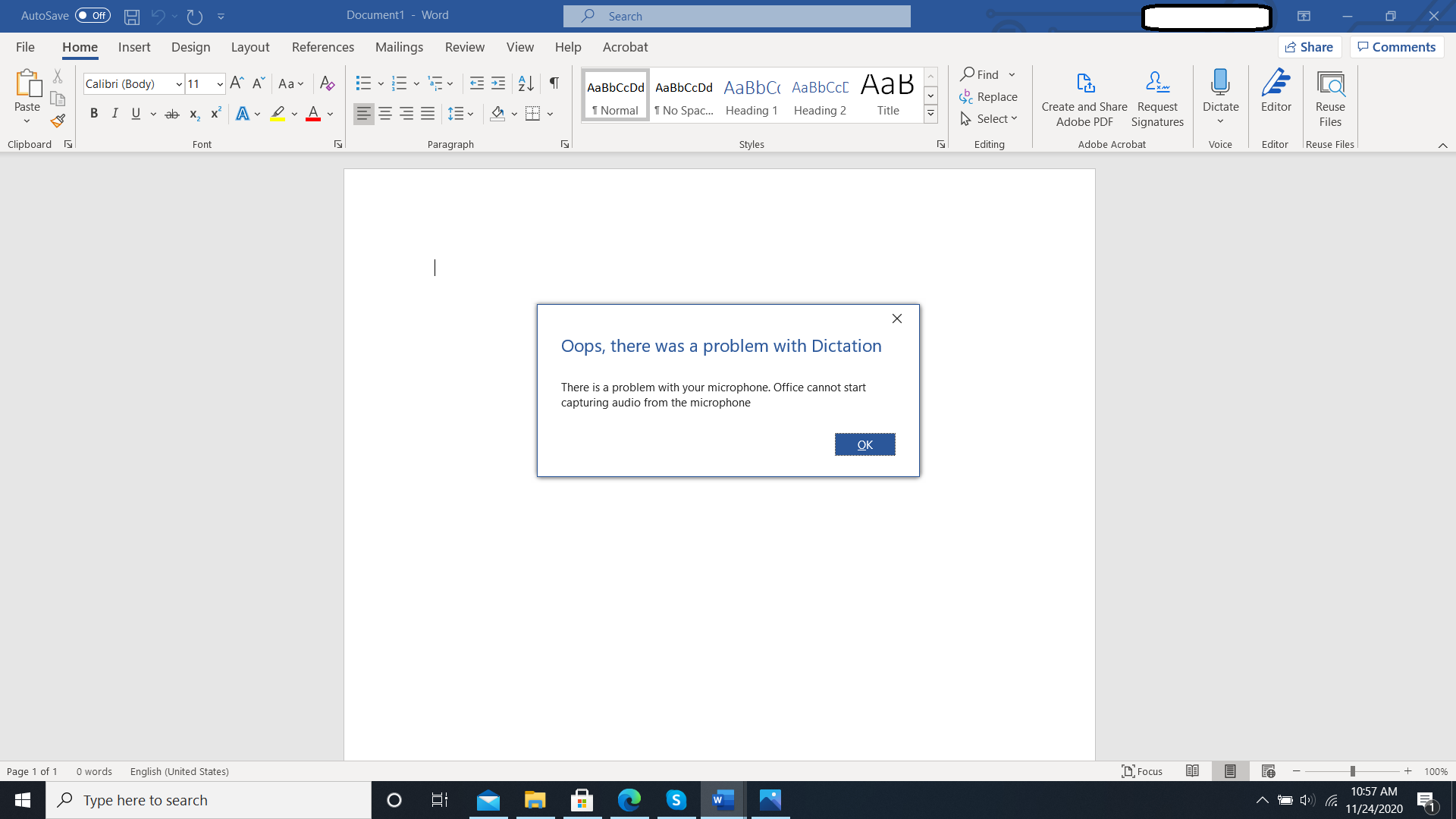Open Microsoft Edge from the taskbar
The width and height of the screenshot is (1456, 819).
[629, 800]
